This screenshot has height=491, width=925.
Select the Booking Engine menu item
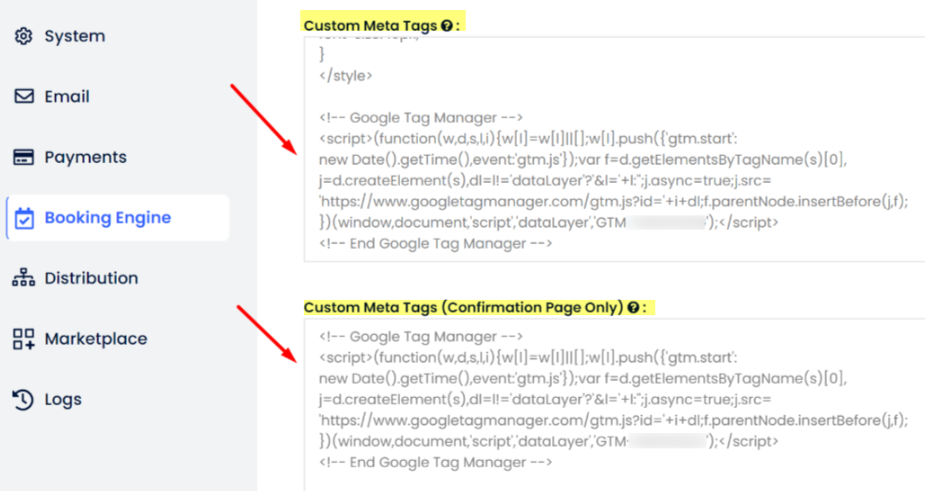coord(117,218)
